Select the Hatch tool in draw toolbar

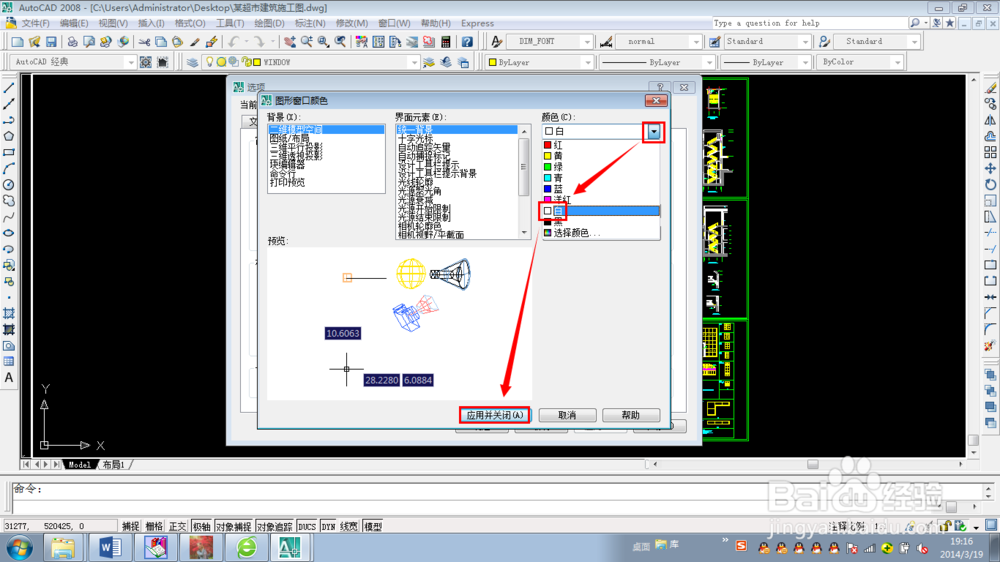pos(9,313)
